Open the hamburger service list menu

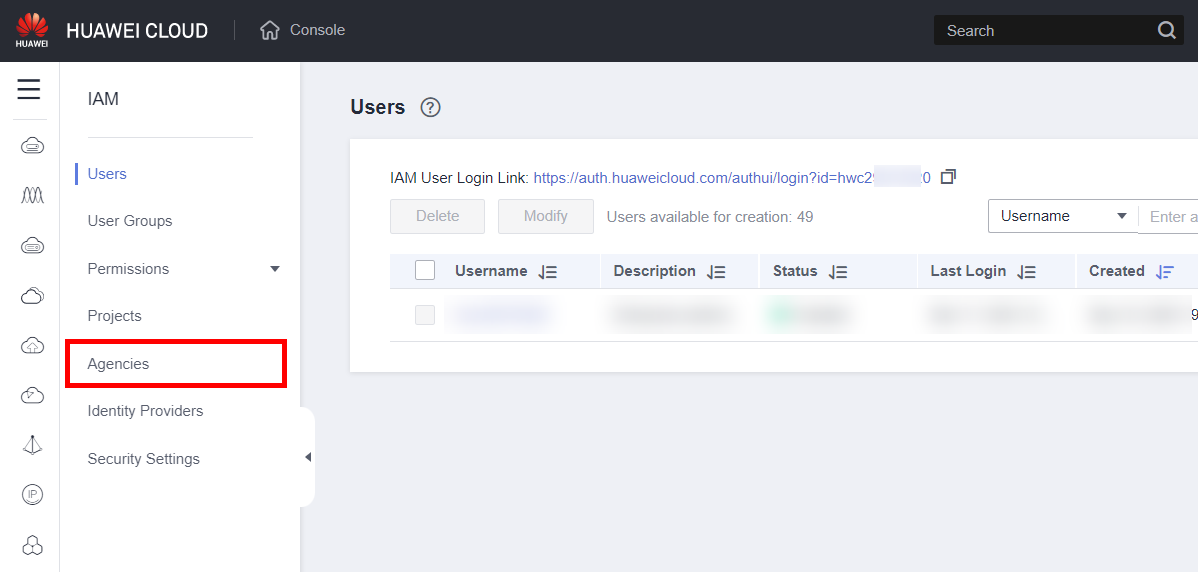point(29,90)
